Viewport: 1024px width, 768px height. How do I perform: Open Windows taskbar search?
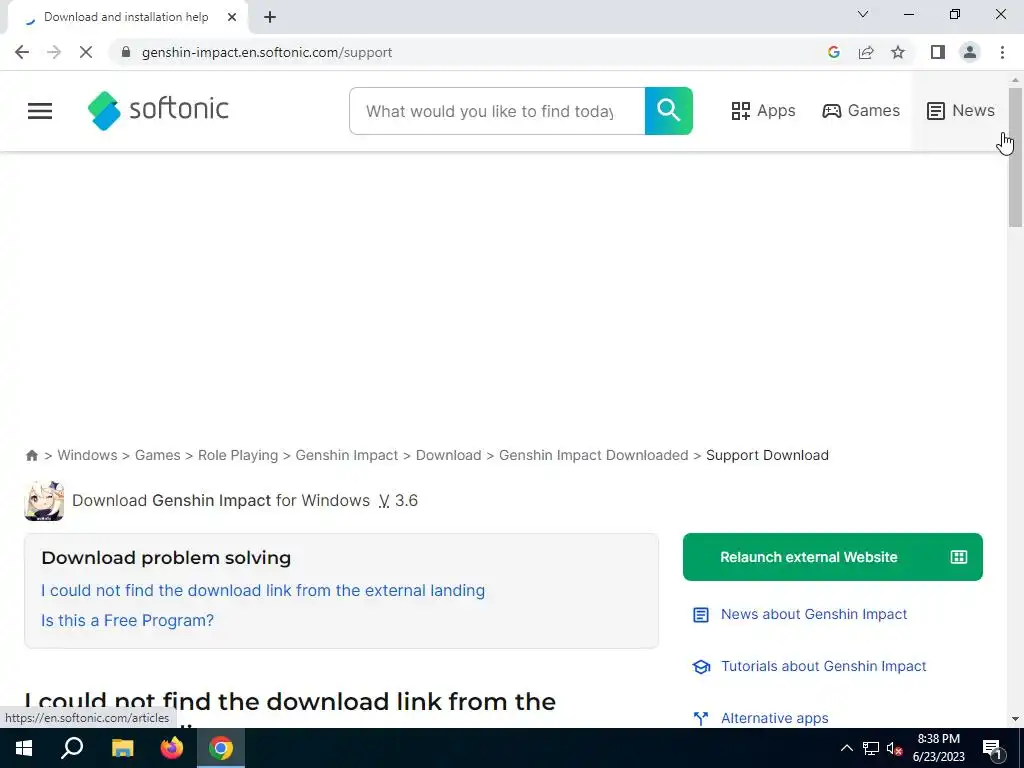pos(72,748)
